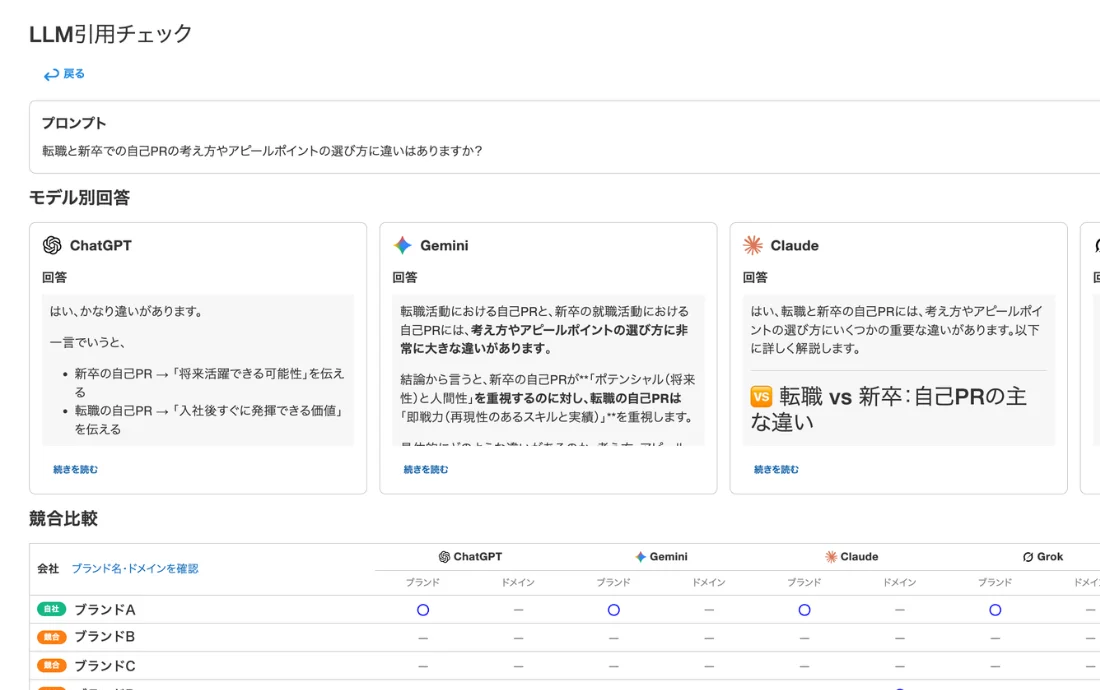Click Gemini brand circle for ブランドA
The height and width of the screenshot is (690, 1100).
click(x=614, y=610)
